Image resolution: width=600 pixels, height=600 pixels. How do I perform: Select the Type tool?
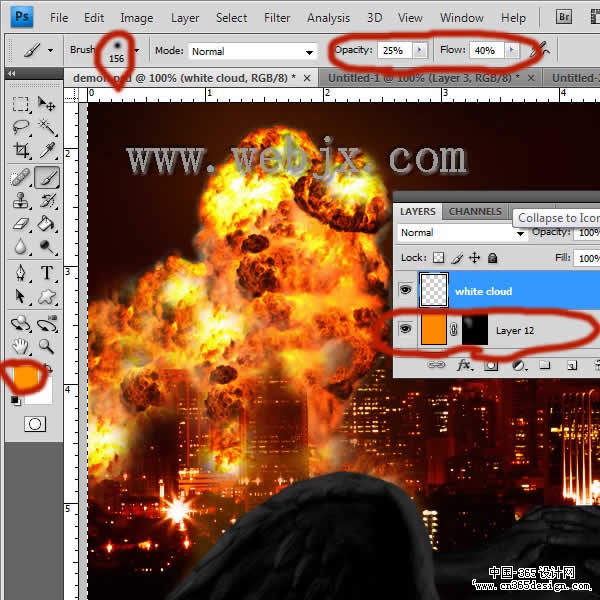tap(47, 273)
